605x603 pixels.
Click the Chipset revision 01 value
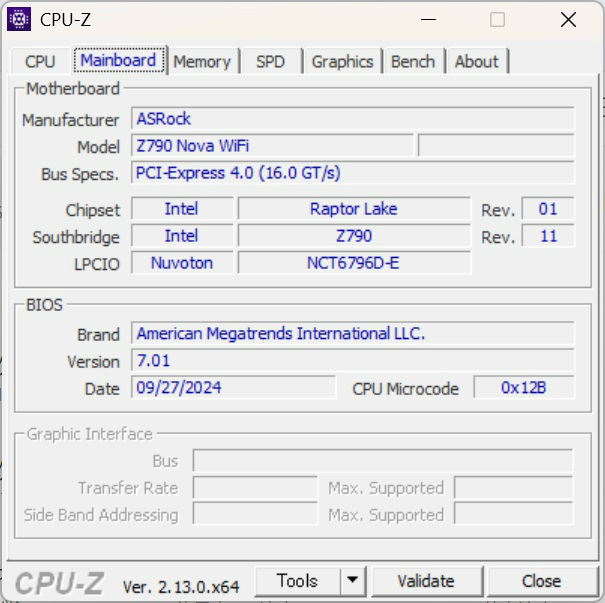click(548, 209)
